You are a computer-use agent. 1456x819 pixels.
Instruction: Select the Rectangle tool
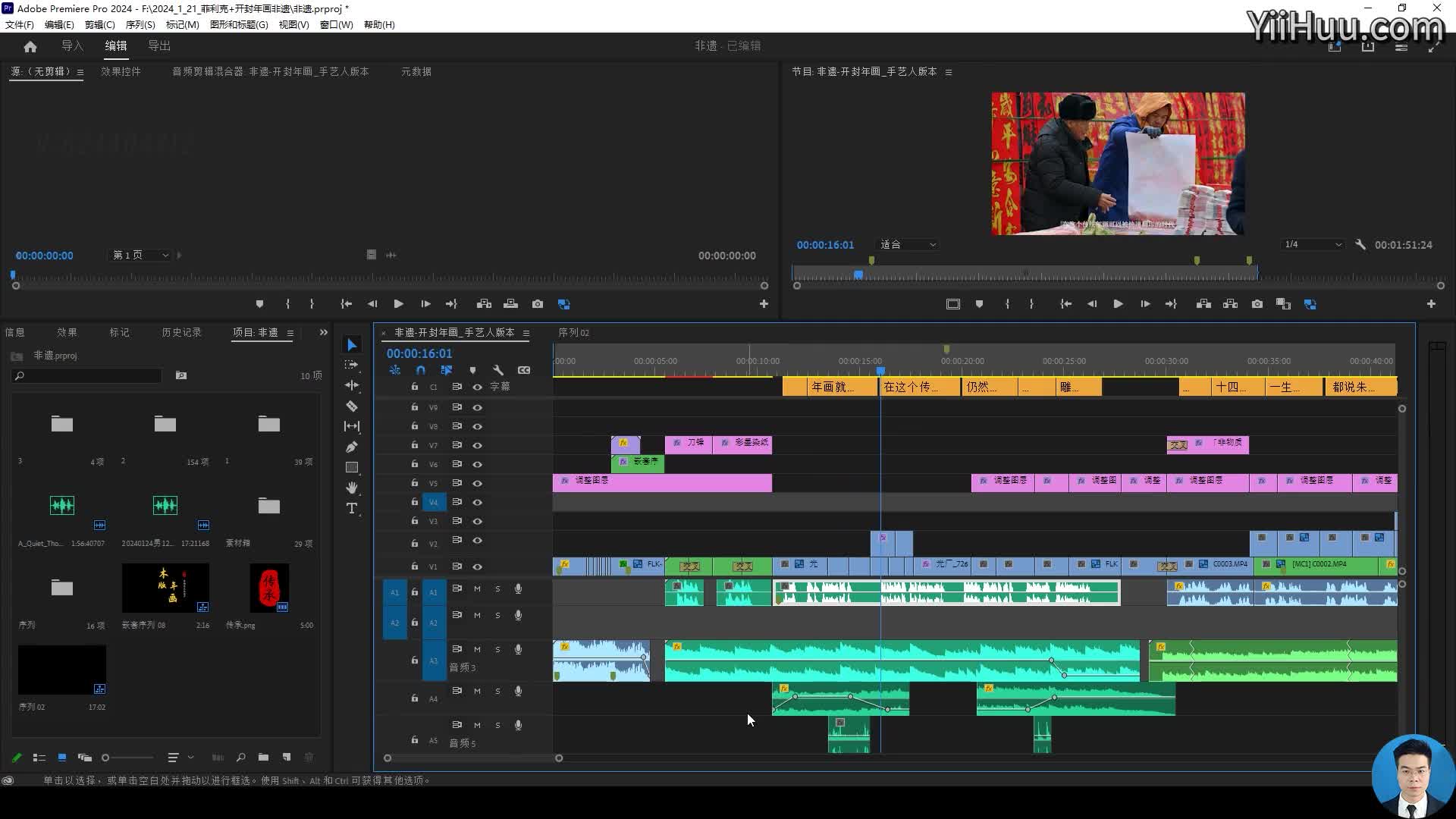point(352,467)
